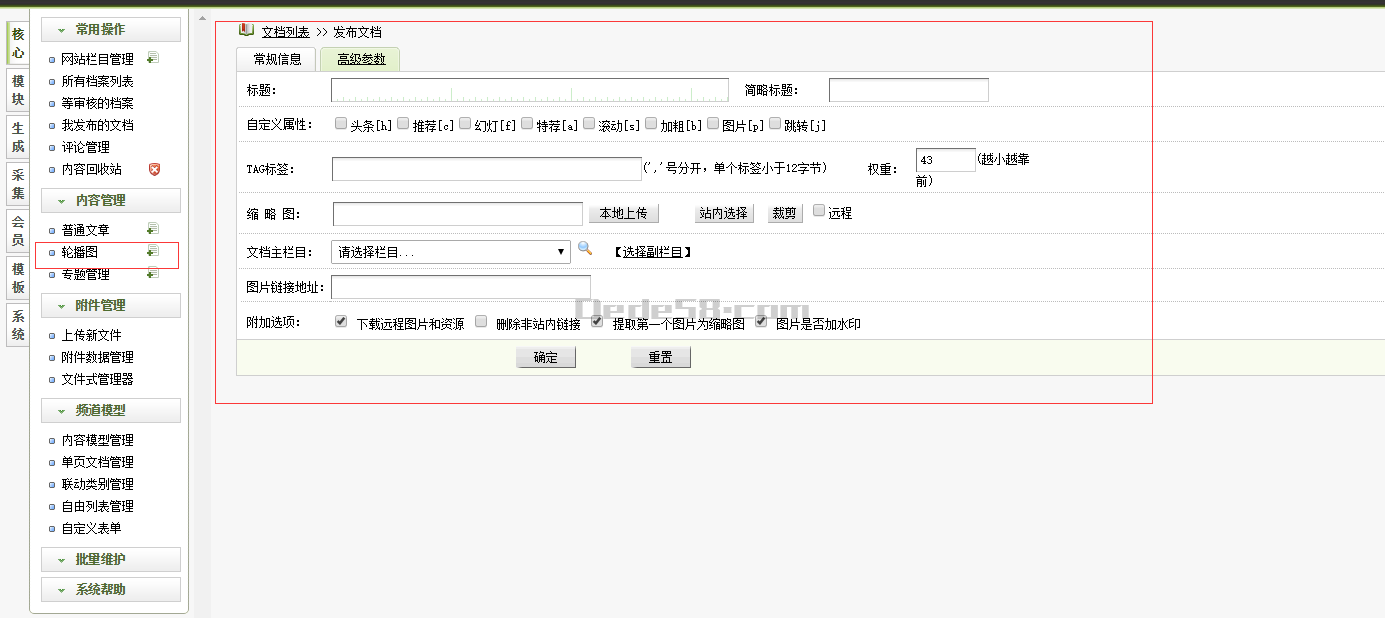This screenshot has height=618, width=1385.
Task: Click book icon before 文档列表
Action: 246,30
